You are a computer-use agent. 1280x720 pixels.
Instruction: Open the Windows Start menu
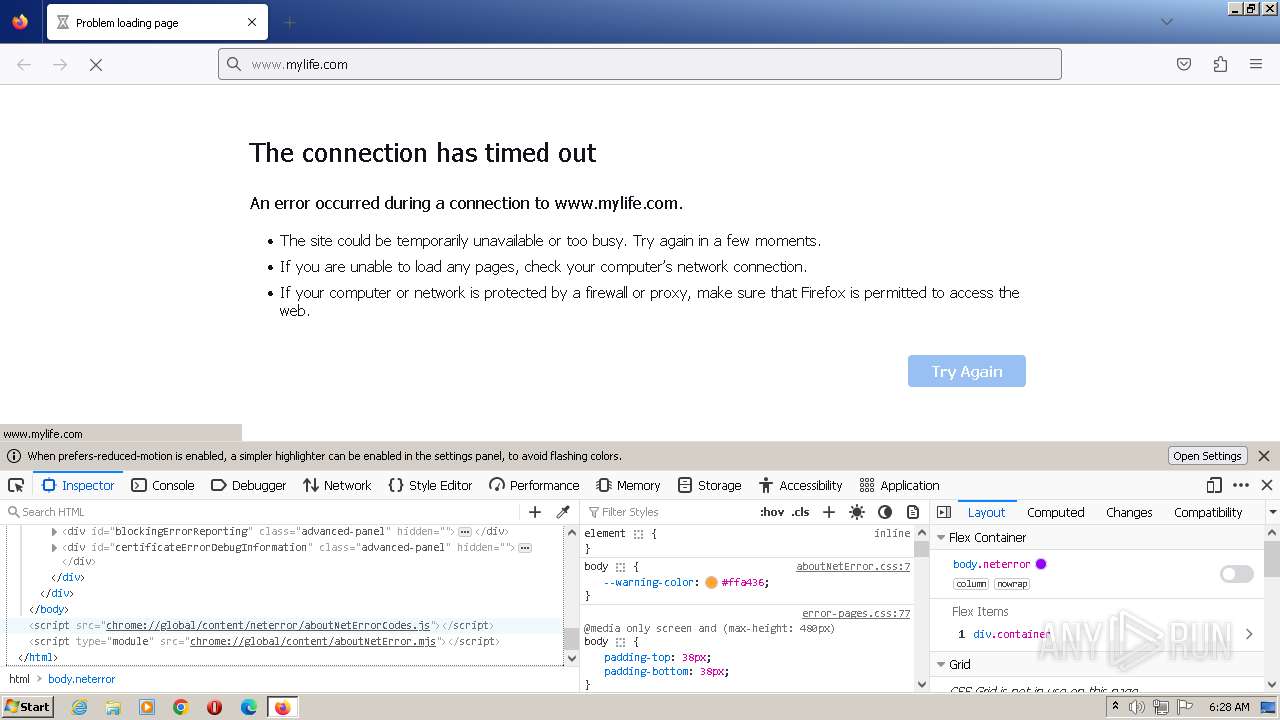(x=28, y=707)
